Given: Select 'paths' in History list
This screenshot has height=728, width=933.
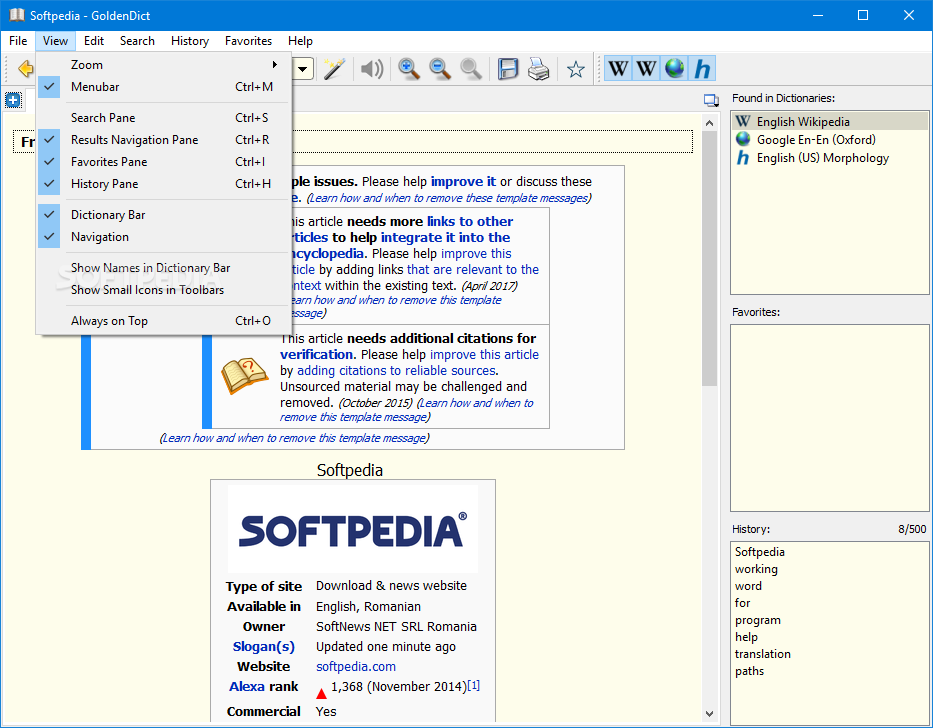Looking at the screenshot, I should pos(749,671).
